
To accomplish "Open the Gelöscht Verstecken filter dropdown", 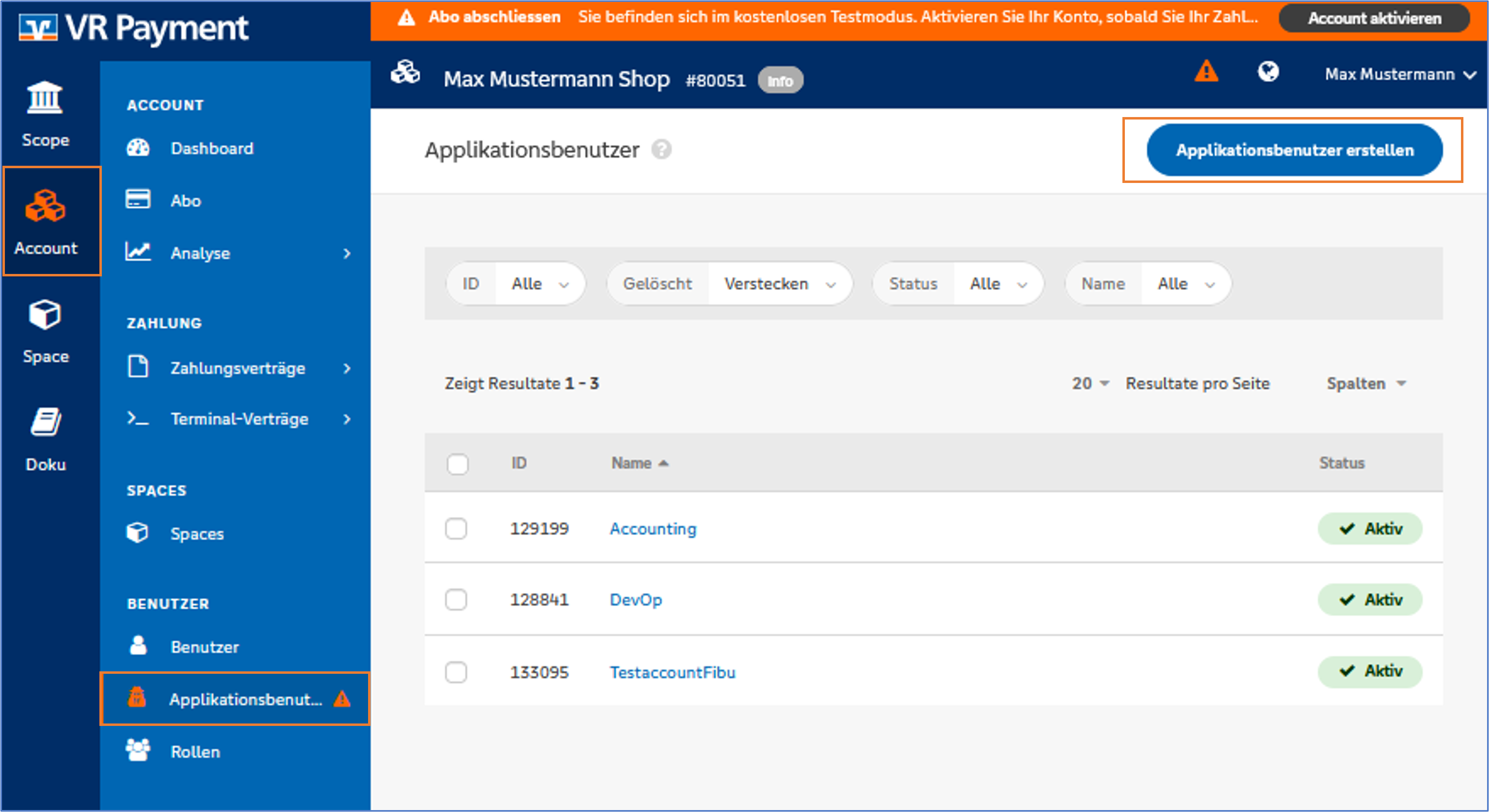I will tap(729, 284).
